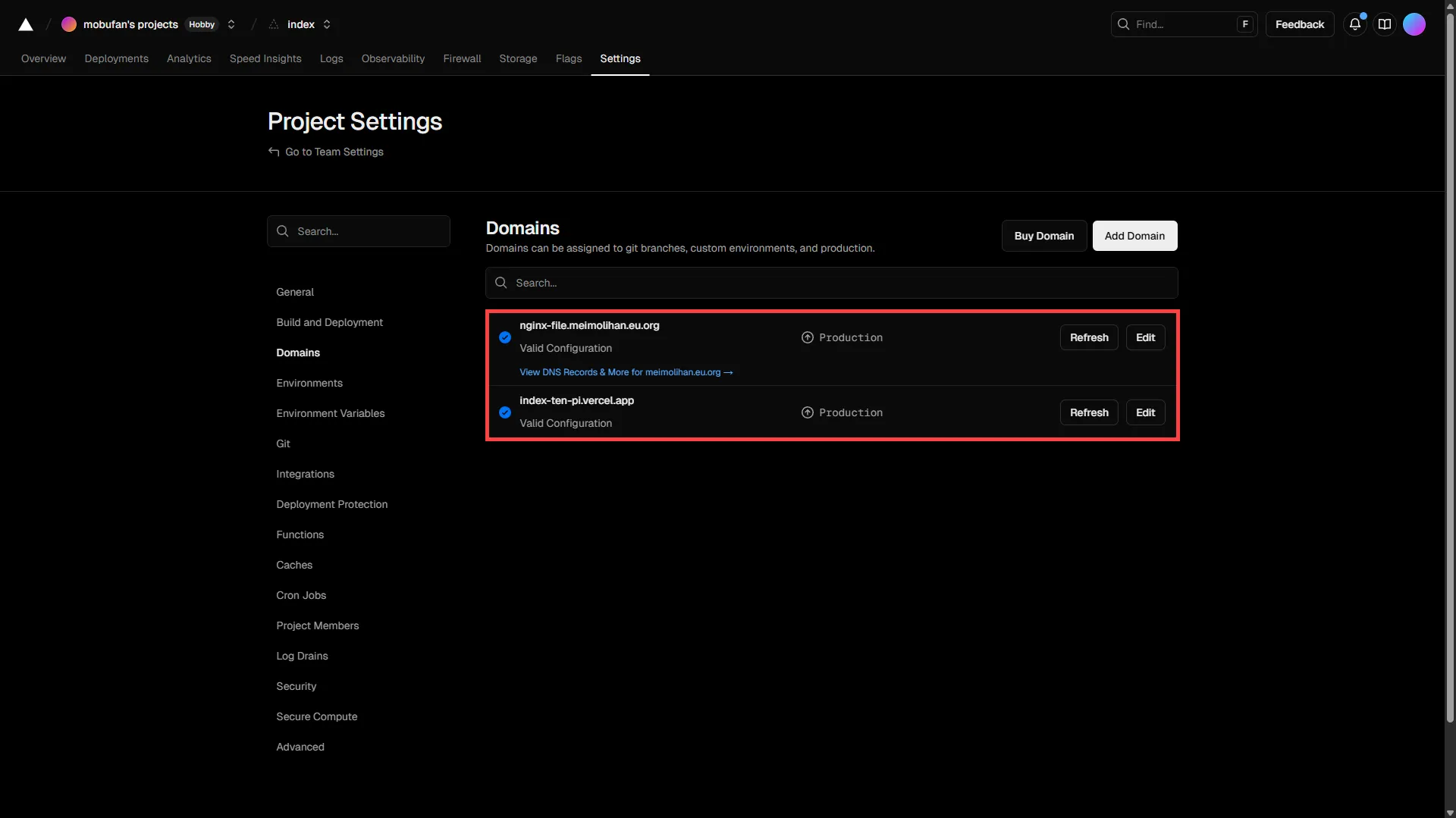Image resolution: width=1456 pixels, height=818 pixels.
Task: Click the Go to Team Settings arrow icon
Action: click(x=274, y=152)
